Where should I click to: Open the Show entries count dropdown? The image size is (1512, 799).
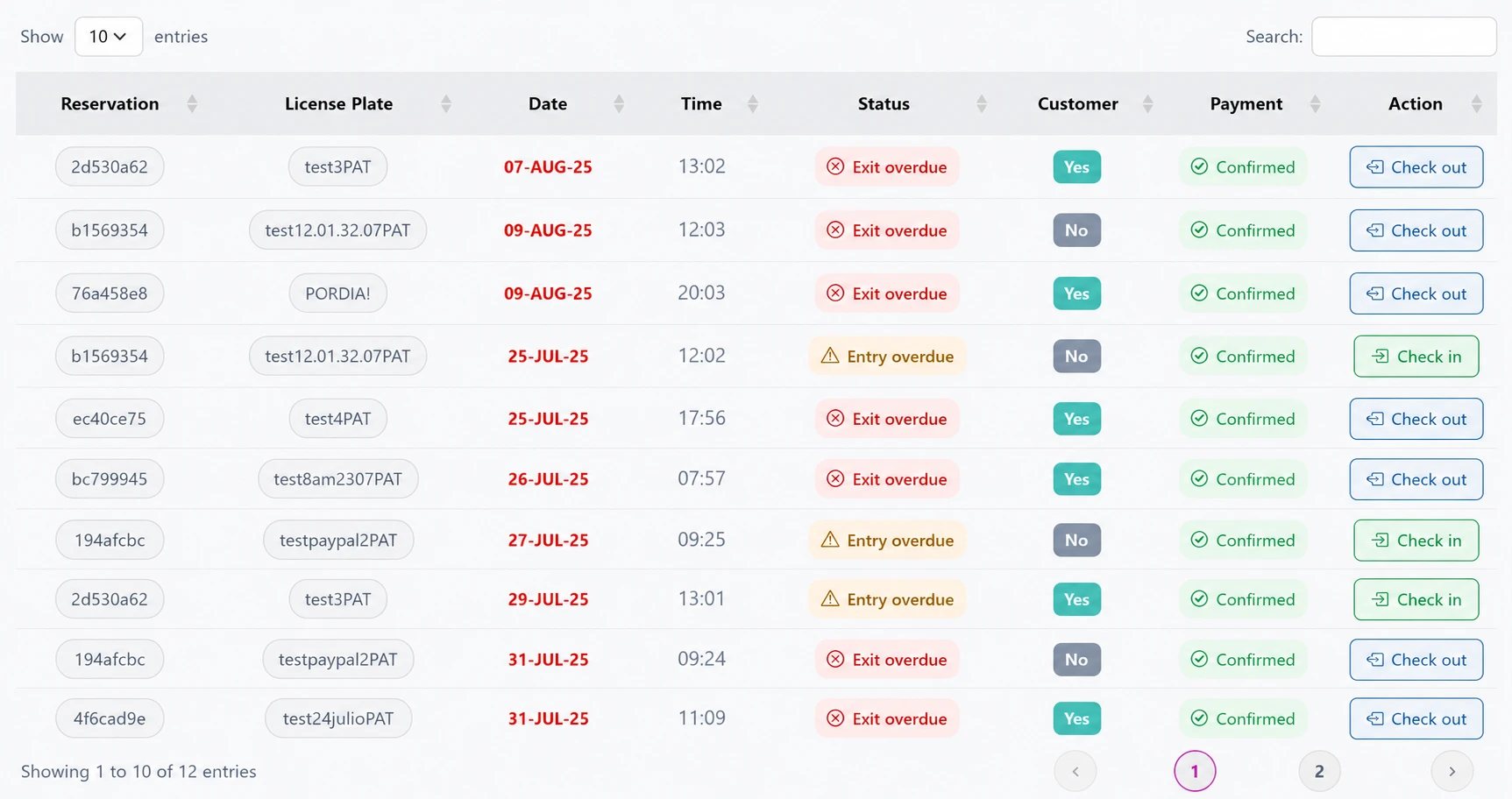pos(109,37)
